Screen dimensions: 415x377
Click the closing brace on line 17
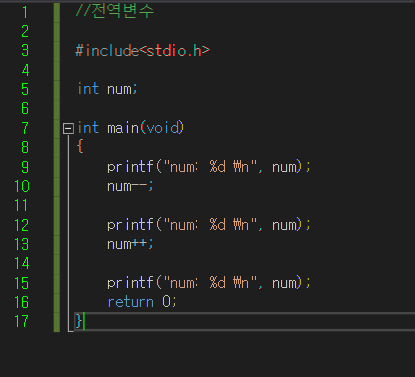click(79, 321)
